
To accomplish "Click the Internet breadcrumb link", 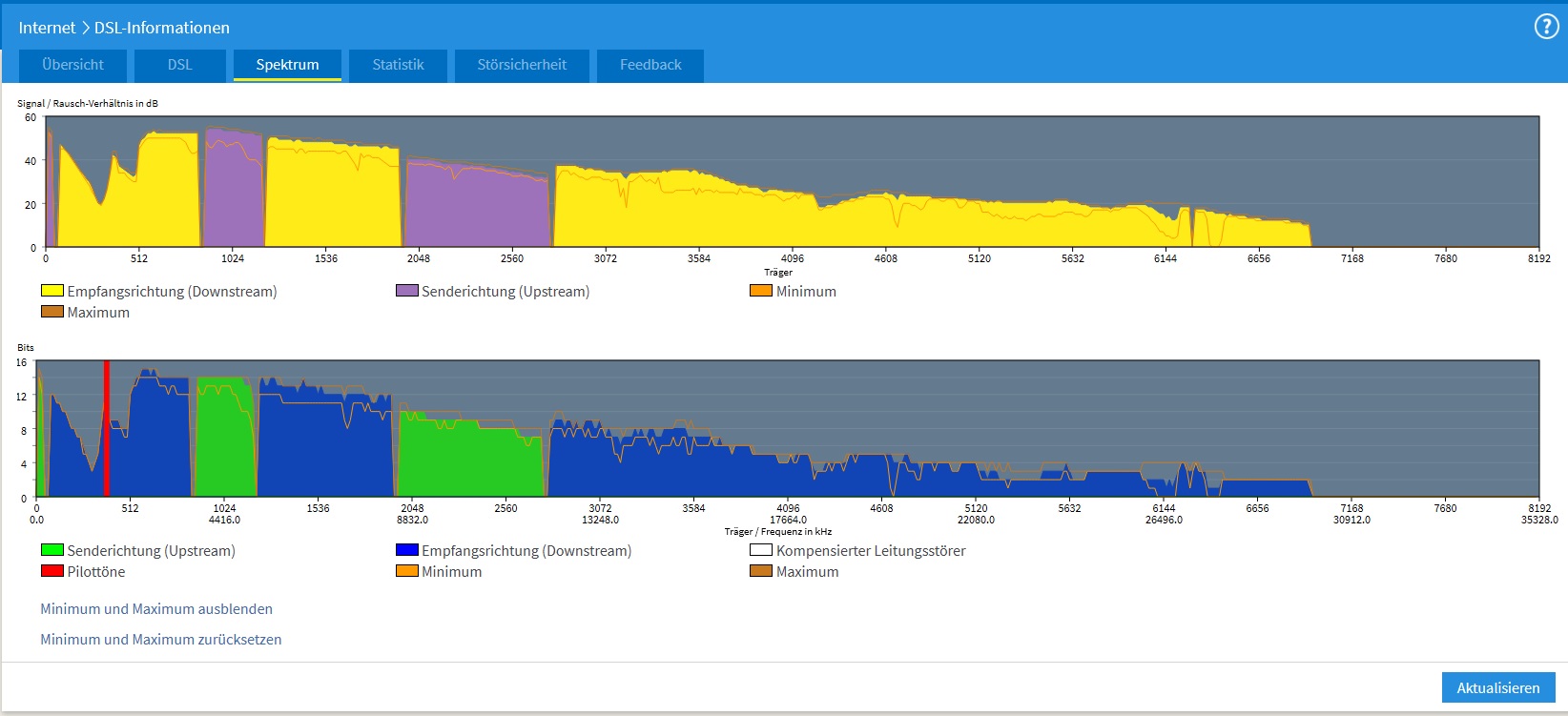I will (47, 28).
